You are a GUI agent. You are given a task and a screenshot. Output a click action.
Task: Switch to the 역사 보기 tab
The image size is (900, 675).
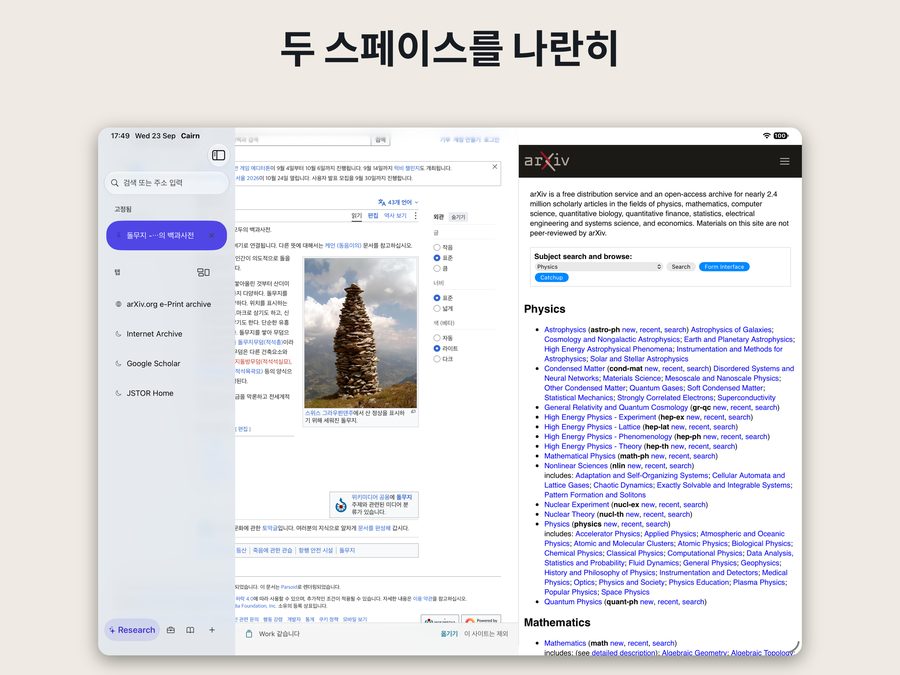pyautogui.click(x=395, y=216)
